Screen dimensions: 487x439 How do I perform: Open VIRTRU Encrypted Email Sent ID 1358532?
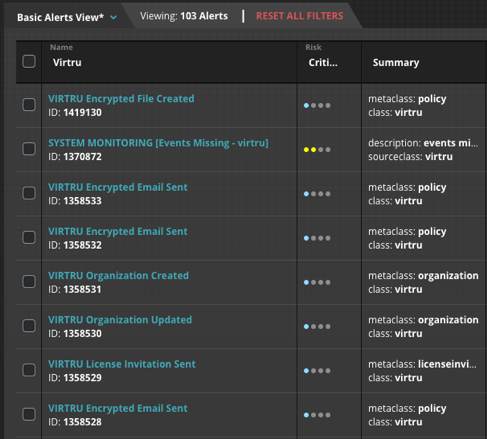[118, 231]
